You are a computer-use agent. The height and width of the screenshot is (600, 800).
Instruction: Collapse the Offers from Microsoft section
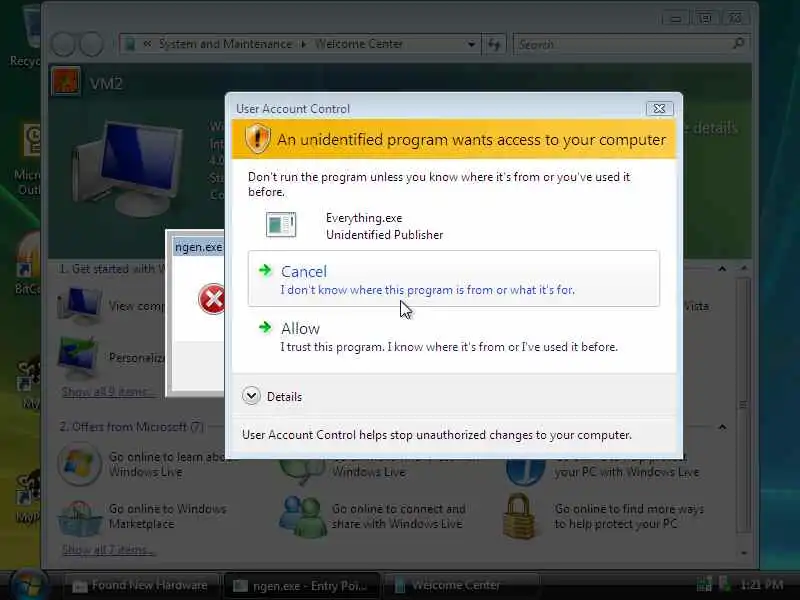tap(722, 427)
